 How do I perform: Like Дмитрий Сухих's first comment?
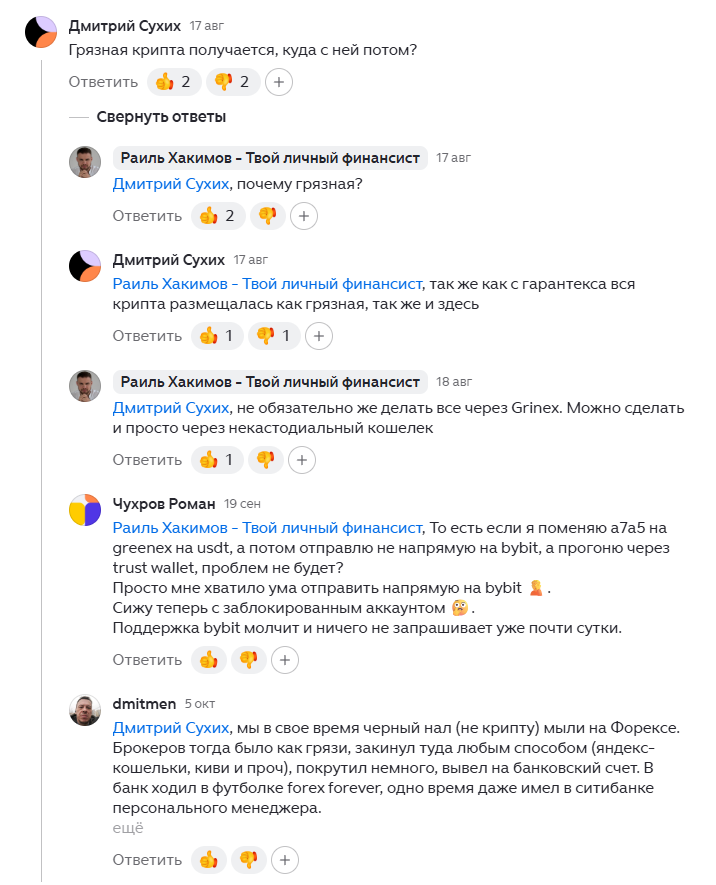pos(172,82)
